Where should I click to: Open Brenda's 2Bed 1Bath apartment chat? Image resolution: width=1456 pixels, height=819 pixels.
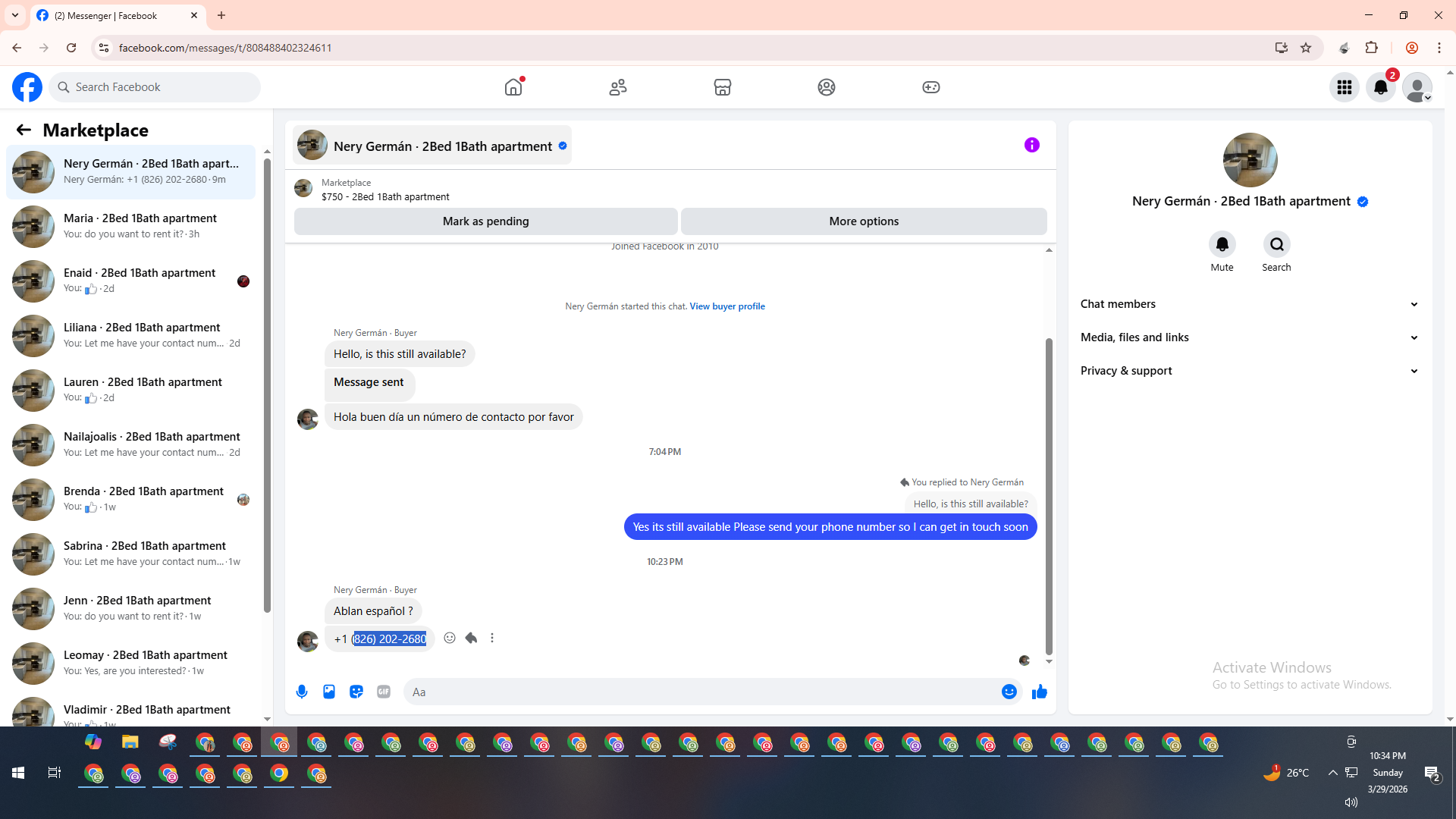pyautogui.click(x=131, y=500)
